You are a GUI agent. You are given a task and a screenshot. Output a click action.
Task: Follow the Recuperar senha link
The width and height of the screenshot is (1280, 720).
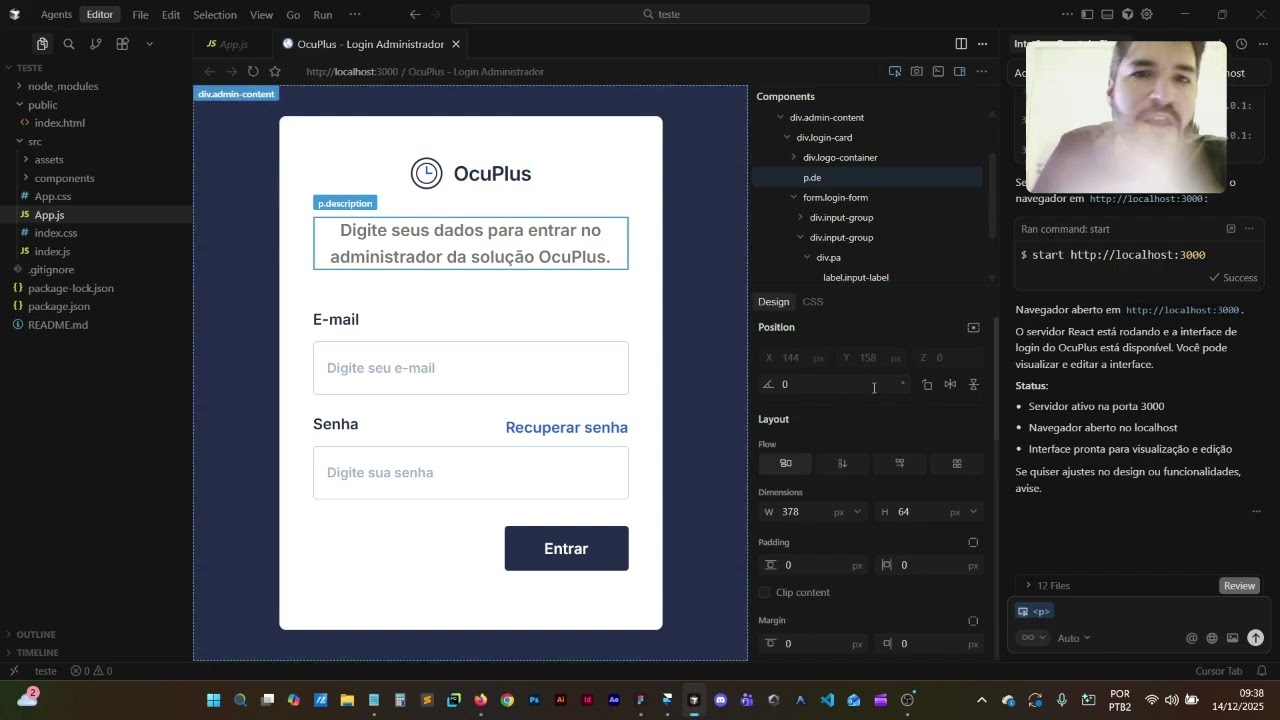coord(567,427)
